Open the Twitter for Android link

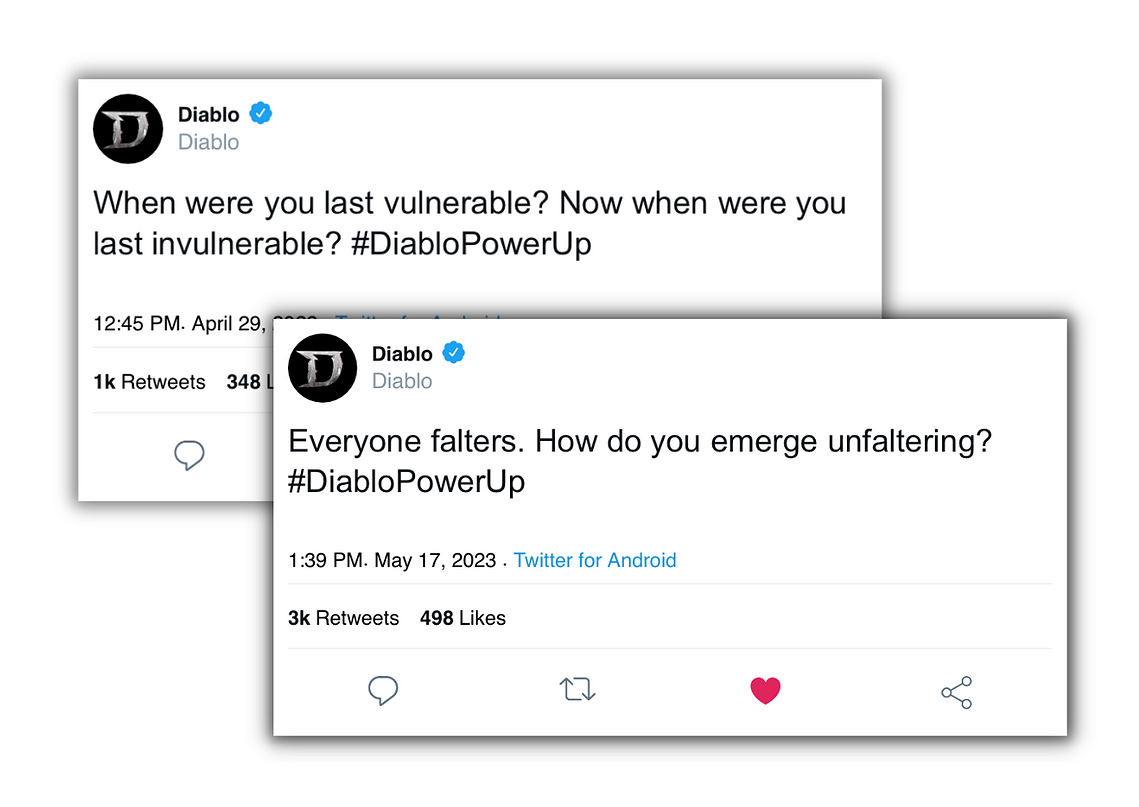(595, 560)
